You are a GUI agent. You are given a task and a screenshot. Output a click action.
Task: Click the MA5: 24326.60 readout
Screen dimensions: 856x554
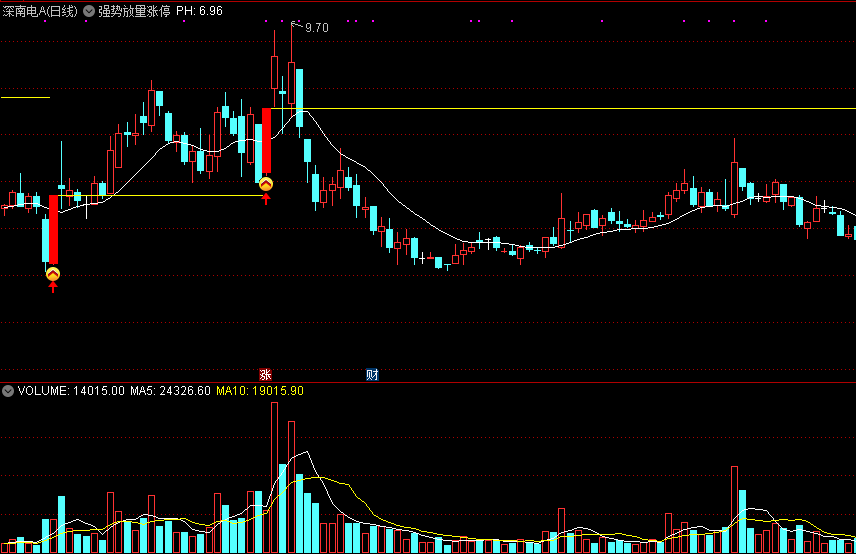[170, 391]
